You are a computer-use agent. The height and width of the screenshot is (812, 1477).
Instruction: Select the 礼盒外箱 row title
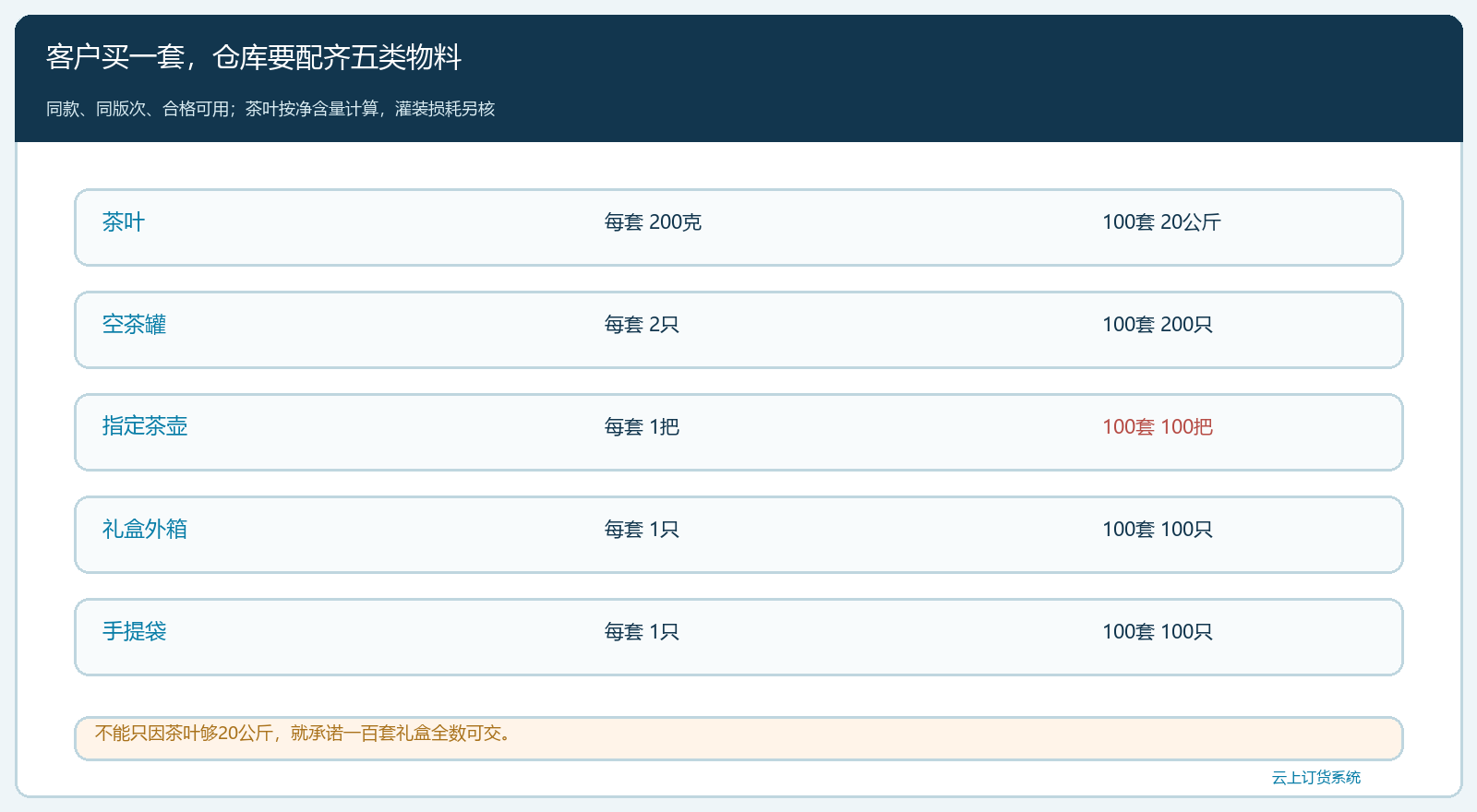[145, 529]
